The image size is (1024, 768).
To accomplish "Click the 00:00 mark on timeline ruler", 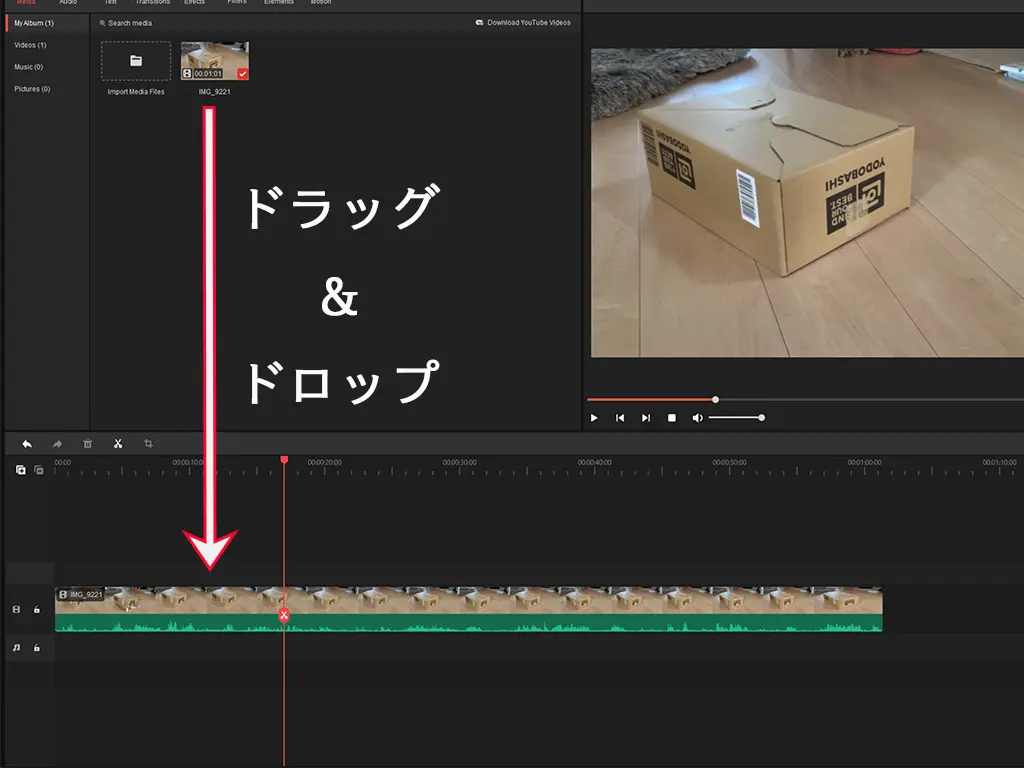I will pos(63,462).
